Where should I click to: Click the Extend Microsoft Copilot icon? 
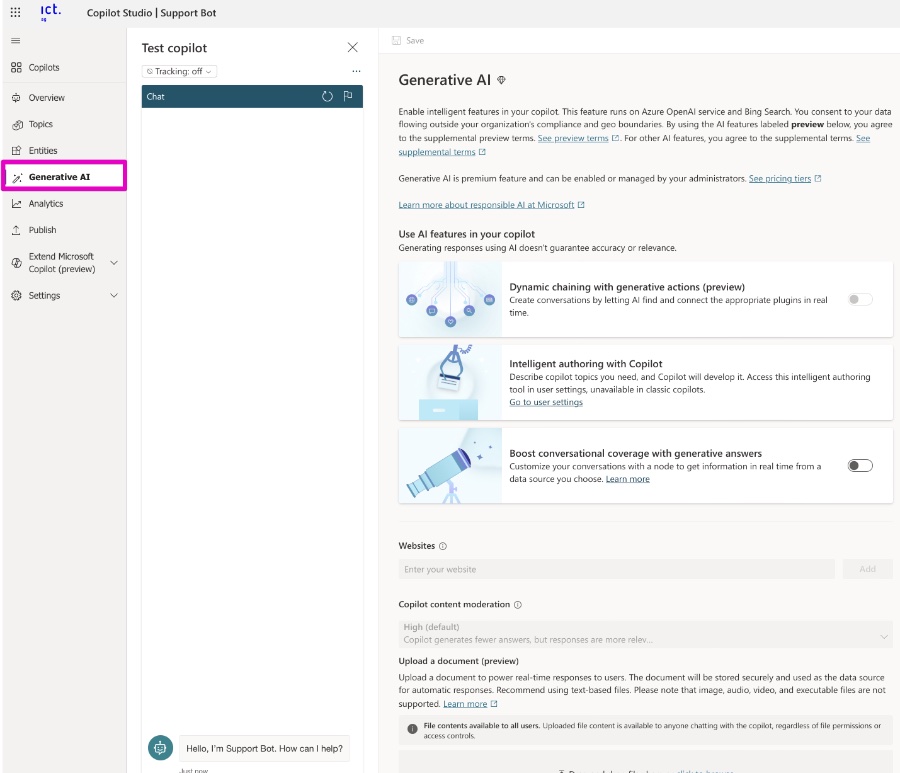pos(16,263)
